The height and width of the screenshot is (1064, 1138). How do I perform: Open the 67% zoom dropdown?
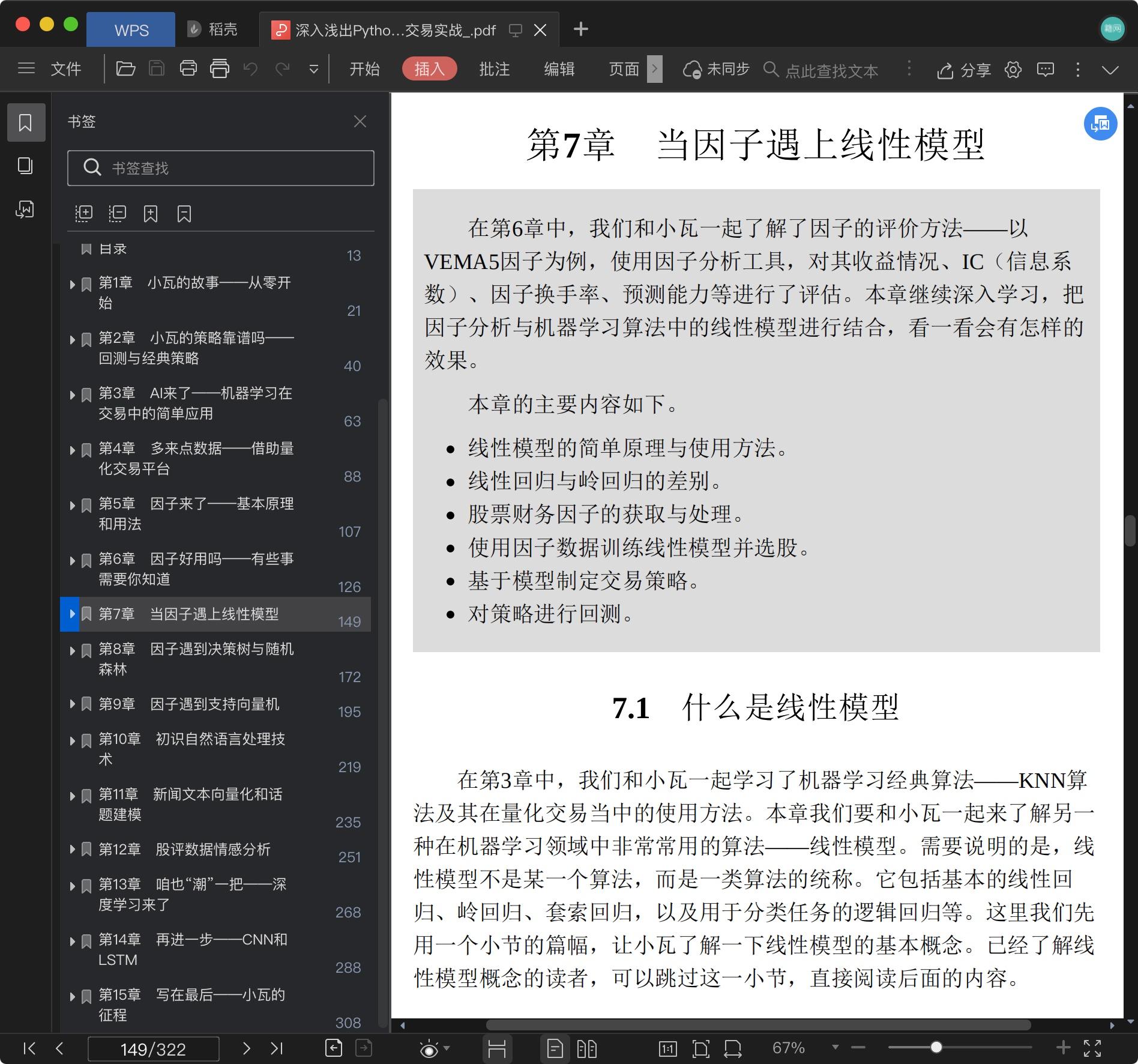pyautogui.click(x=835, y=1047)
